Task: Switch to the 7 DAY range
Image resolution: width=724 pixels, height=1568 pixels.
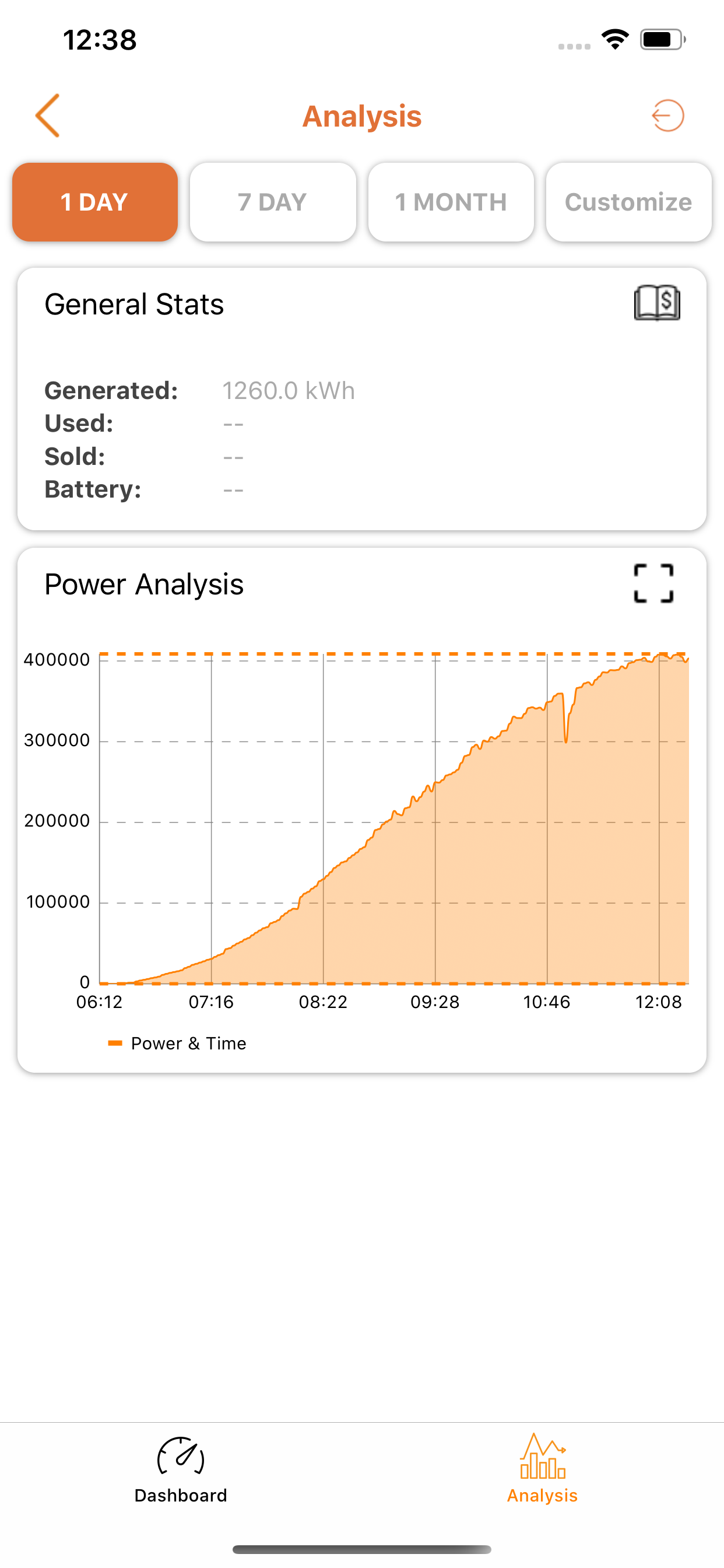Action: pyautogui.click(x=273, y=202)
